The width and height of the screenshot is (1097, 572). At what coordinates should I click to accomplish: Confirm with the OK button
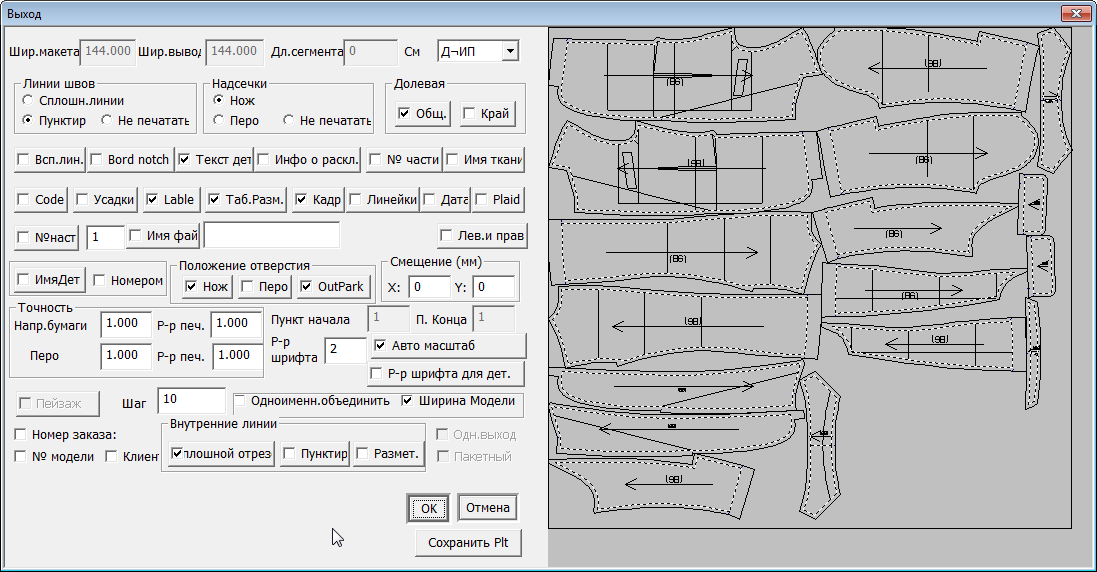pos(429,508)
